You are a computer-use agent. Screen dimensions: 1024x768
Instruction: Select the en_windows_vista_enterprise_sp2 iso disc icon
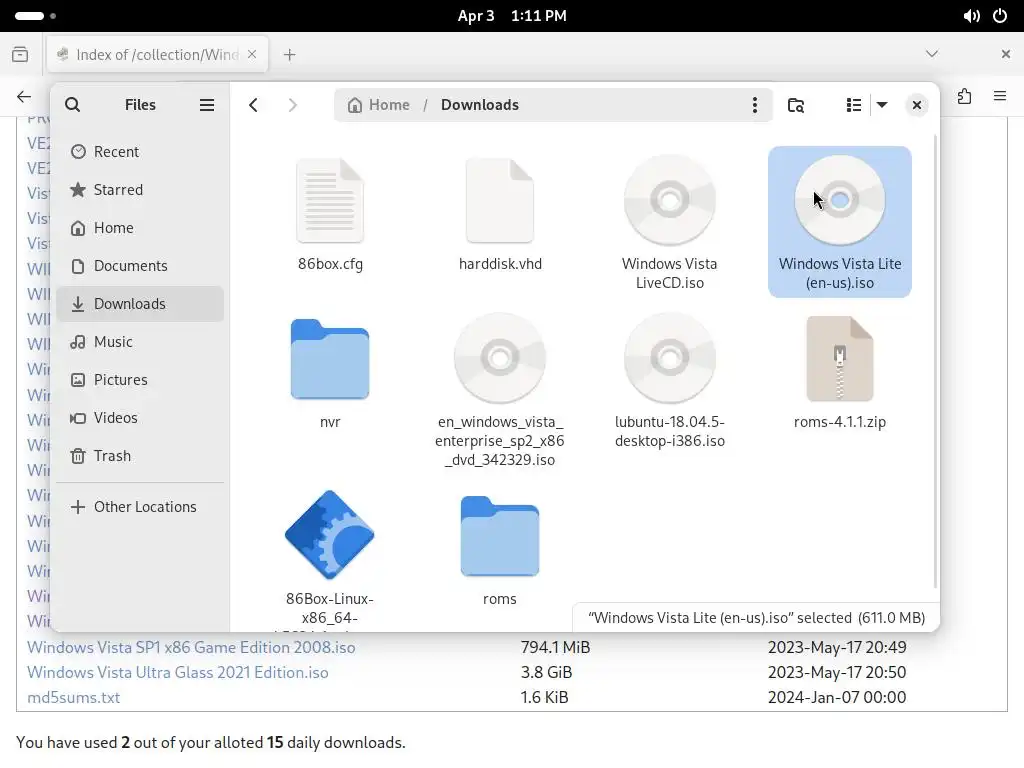tap(500, 358)
